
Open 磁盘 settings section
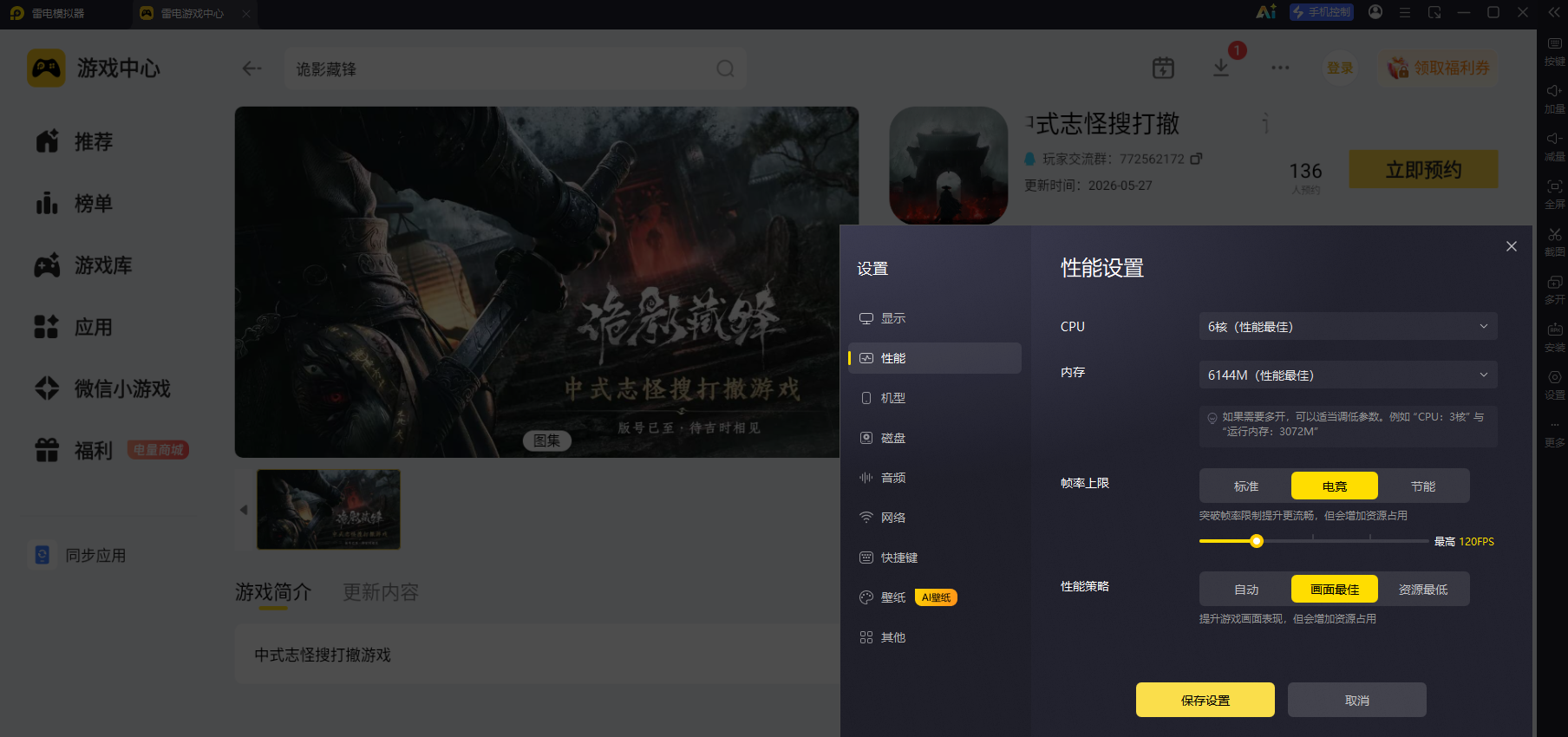[935, 438]
